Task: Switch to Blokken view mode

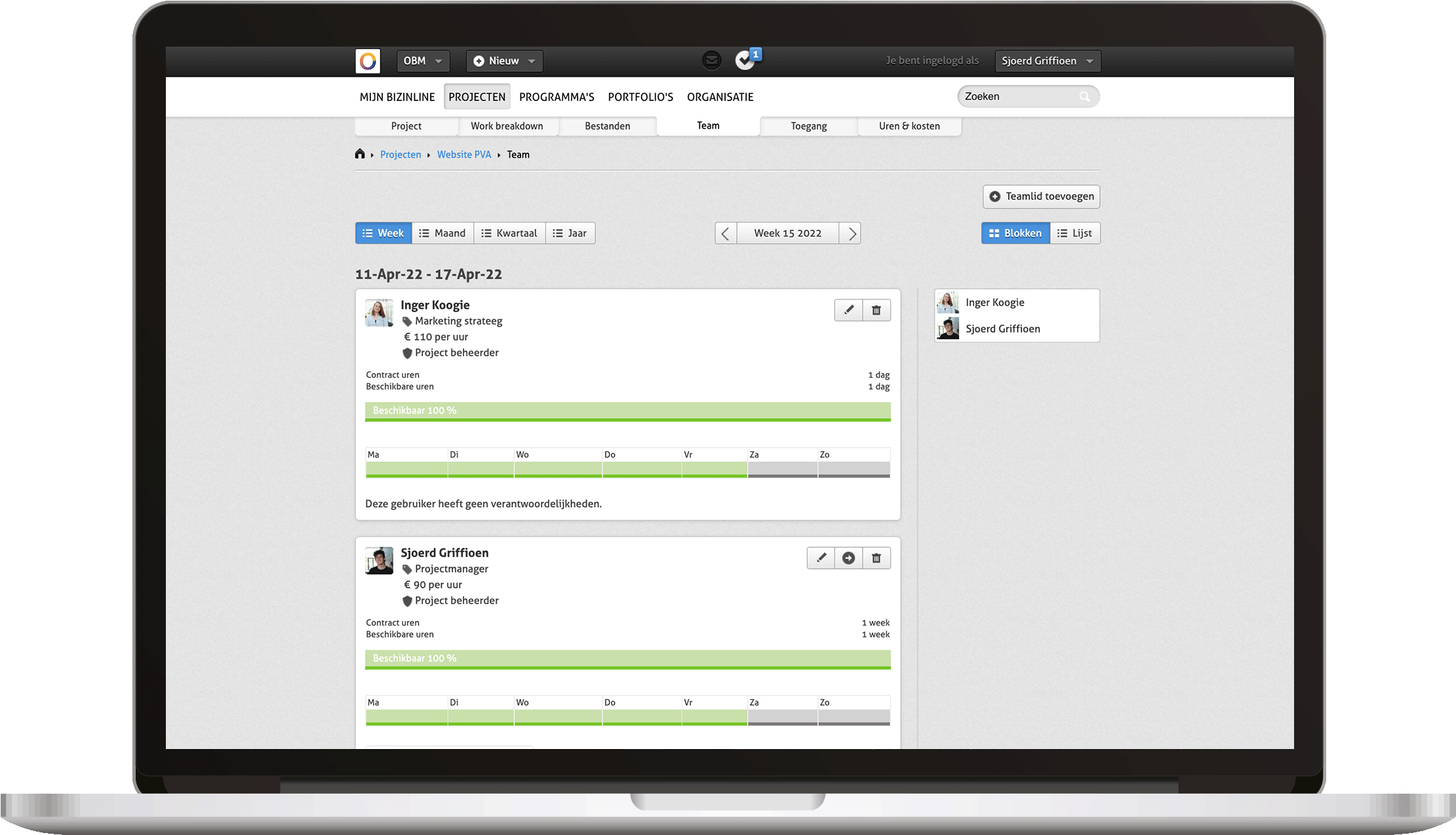Action: [1014, 233]
